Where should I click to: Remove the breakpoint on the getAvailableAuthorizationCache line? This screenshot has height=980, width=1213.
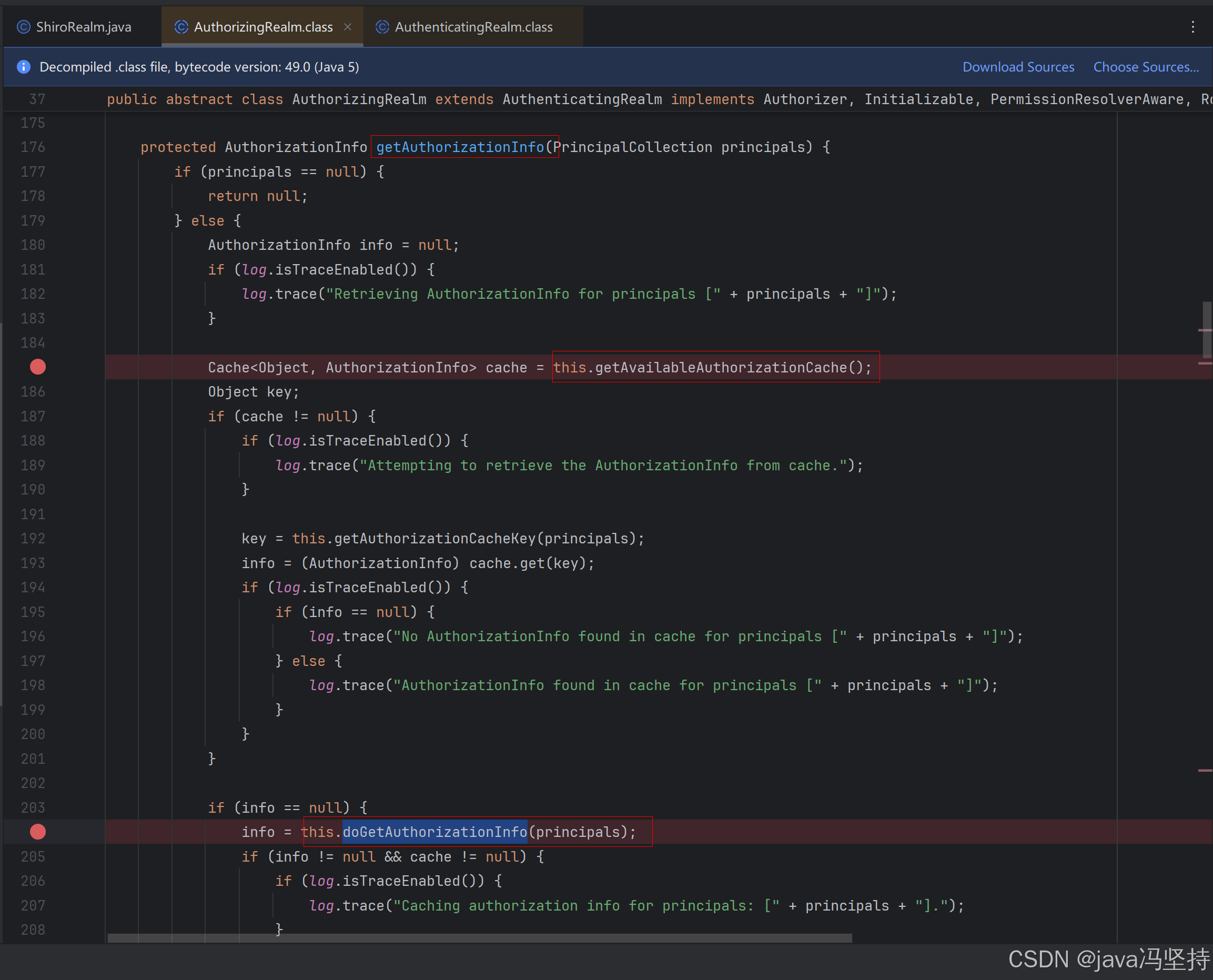pos(38,367)
